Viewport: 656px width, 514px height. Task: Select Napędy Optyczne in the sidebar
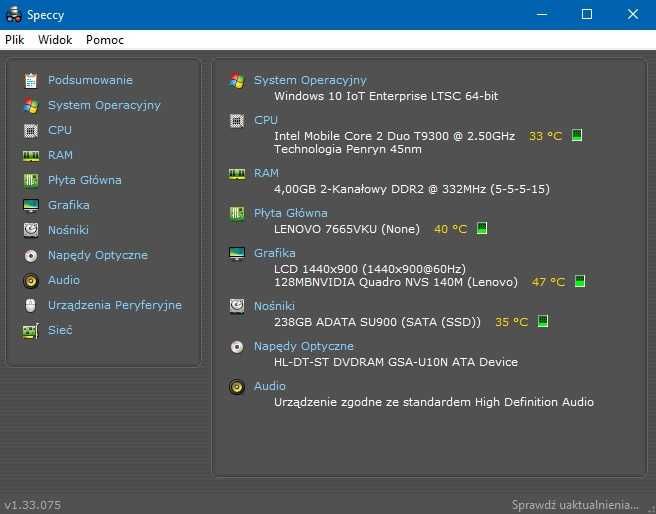click(98, 255)
